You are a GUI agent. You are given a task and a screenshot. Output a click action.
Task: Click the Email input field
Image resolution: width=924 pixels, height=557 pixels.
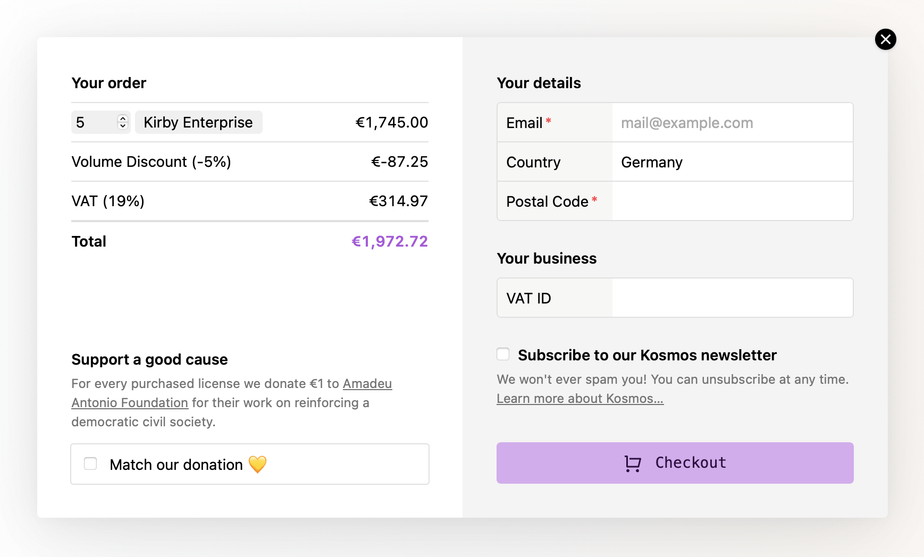[731, 123]
